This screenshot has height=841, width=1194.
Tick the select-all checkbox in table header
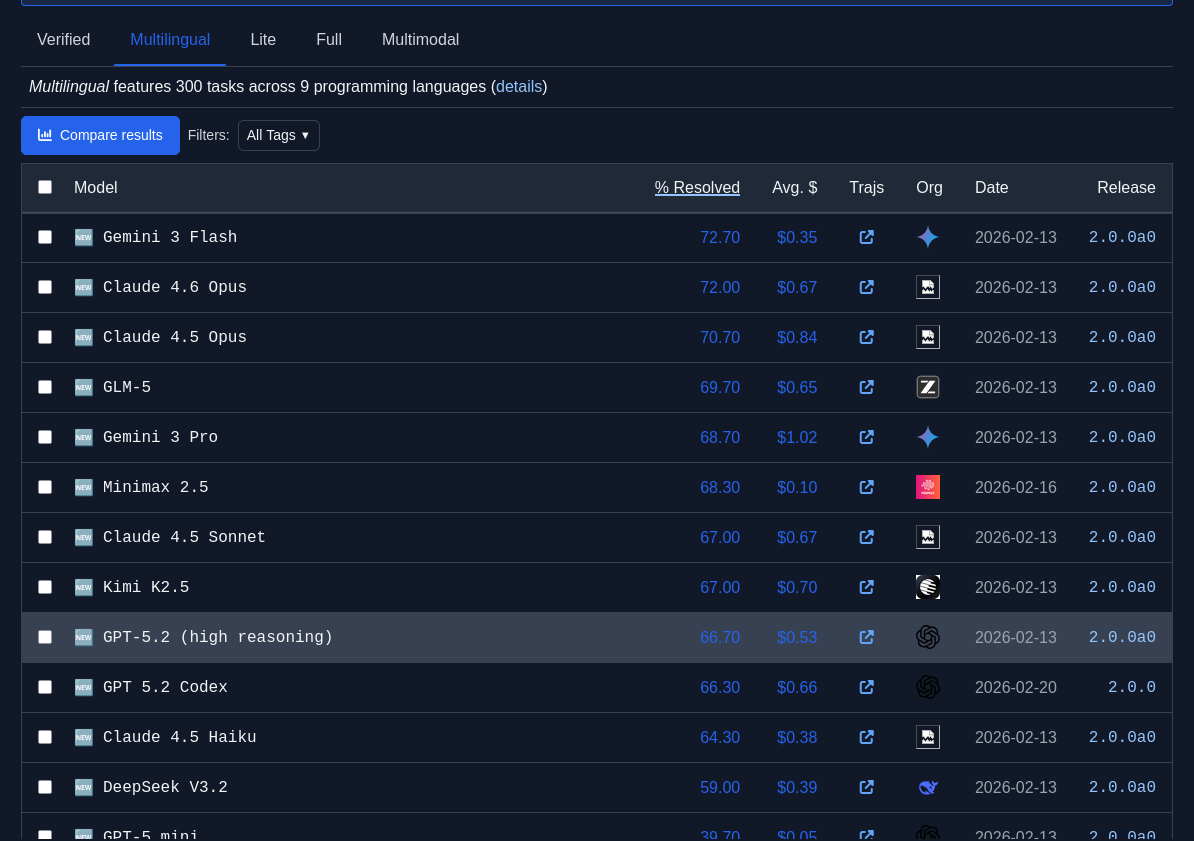click(x=45, y=188)
